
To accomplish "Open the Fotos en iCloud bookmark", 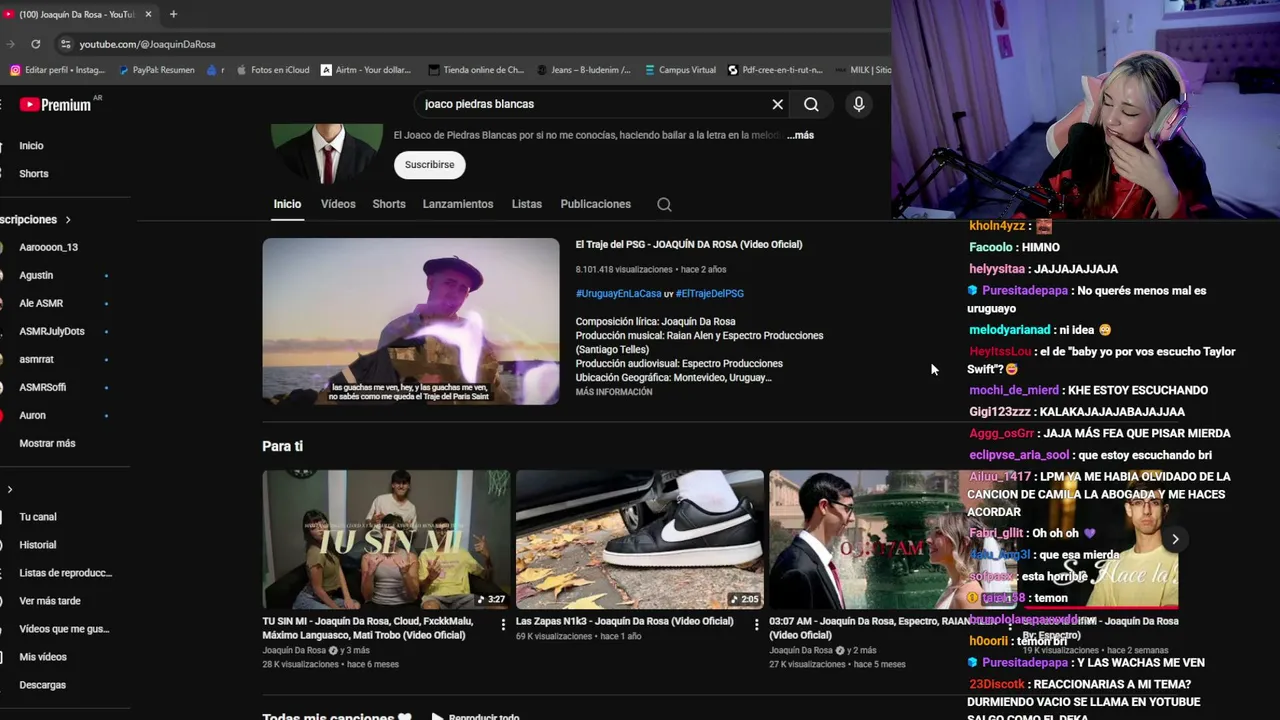I will click(273, 70).
